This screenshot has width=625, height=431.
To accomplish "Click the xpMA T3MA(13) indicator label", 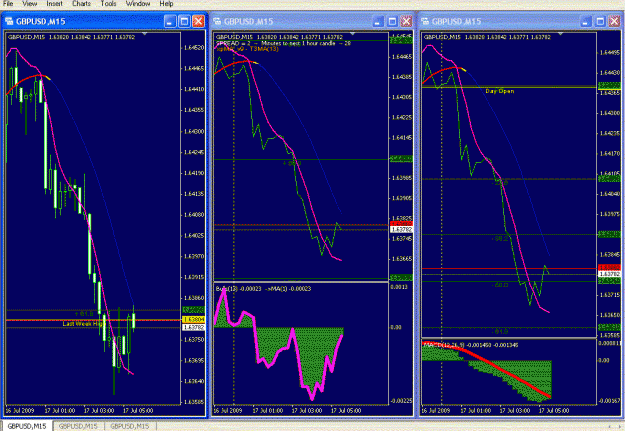I will click(247, 49).
